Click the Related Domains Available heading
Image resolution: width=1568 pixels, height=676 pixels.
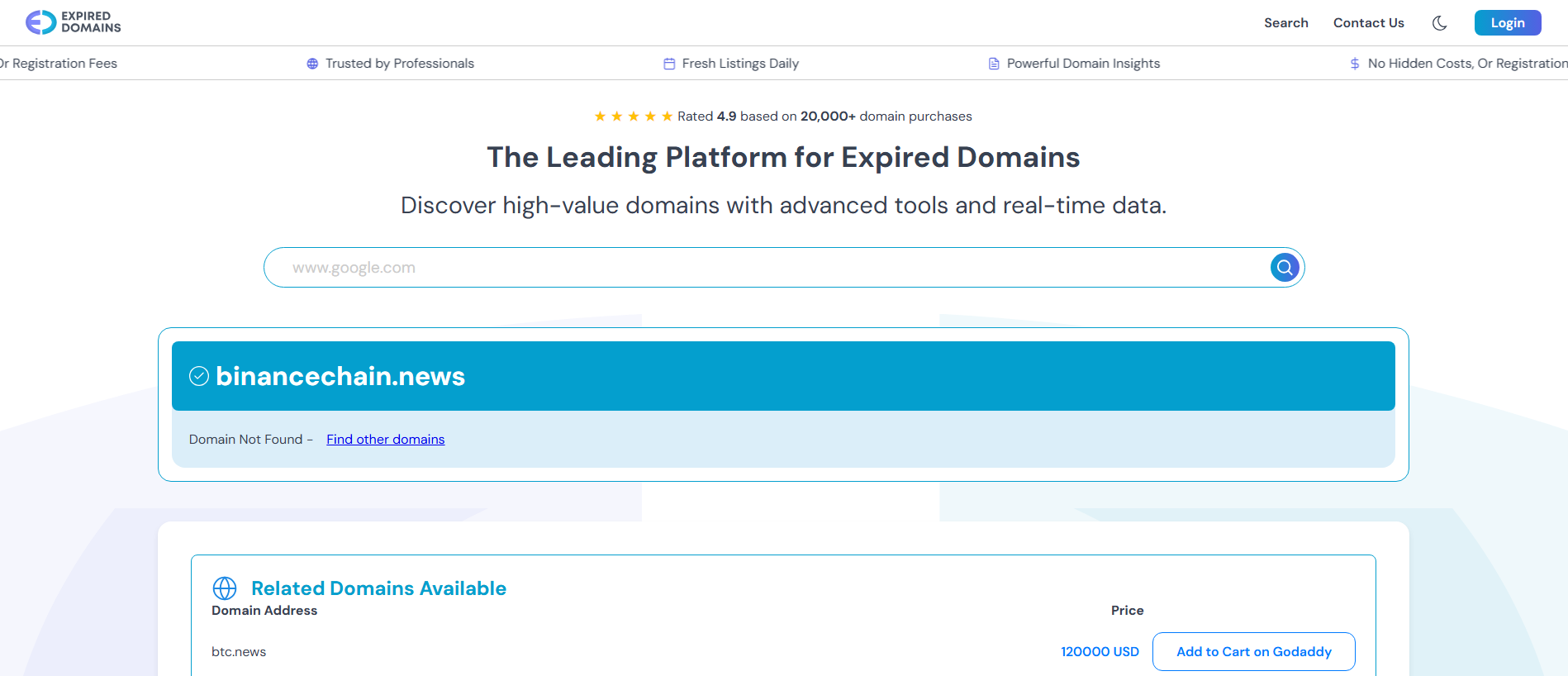point(378,588)
